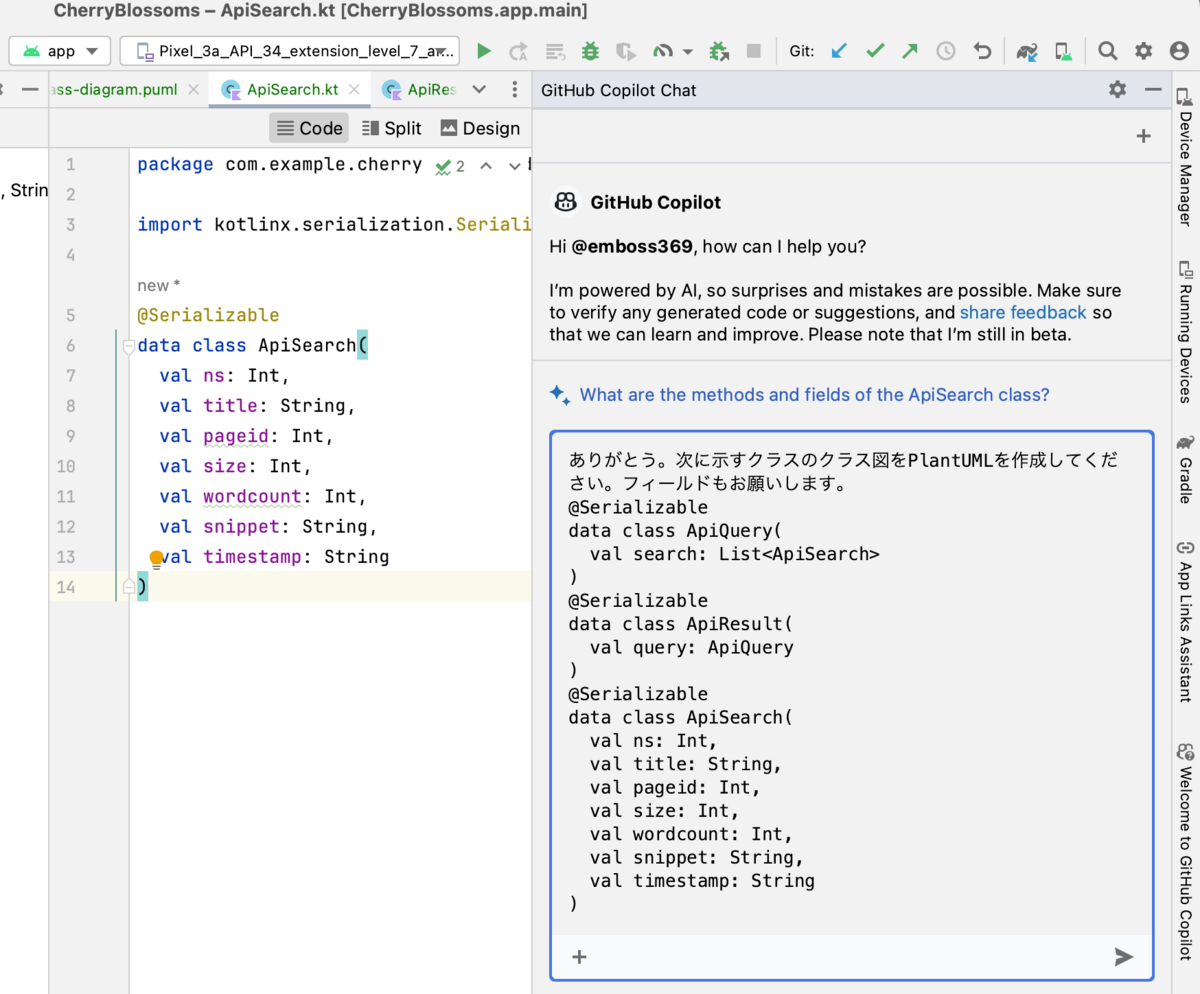
Task: Run the app with the green Run icon
Action: coord(484,51)
